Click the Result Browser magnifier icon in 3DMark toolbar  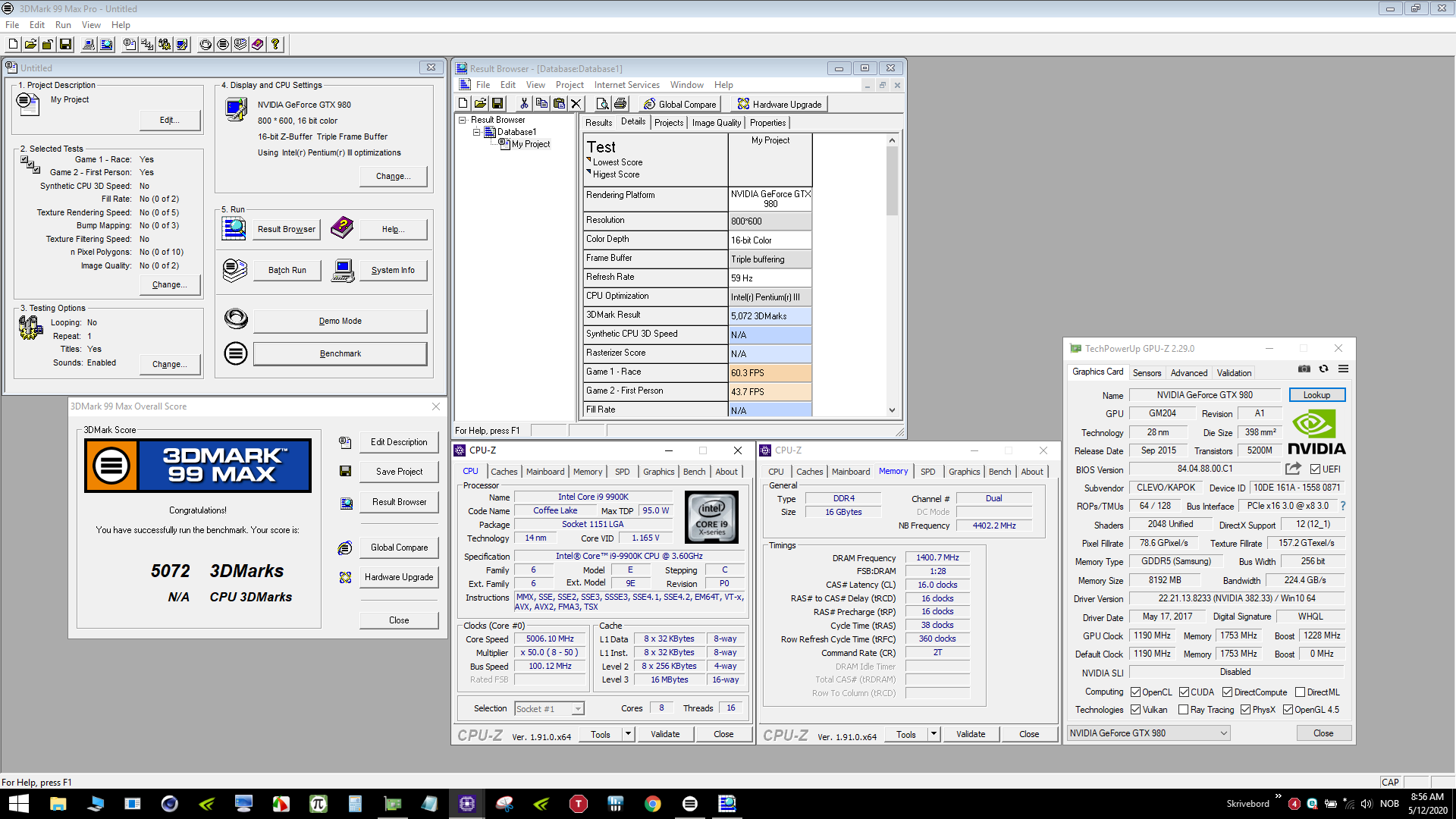[106, 45]
